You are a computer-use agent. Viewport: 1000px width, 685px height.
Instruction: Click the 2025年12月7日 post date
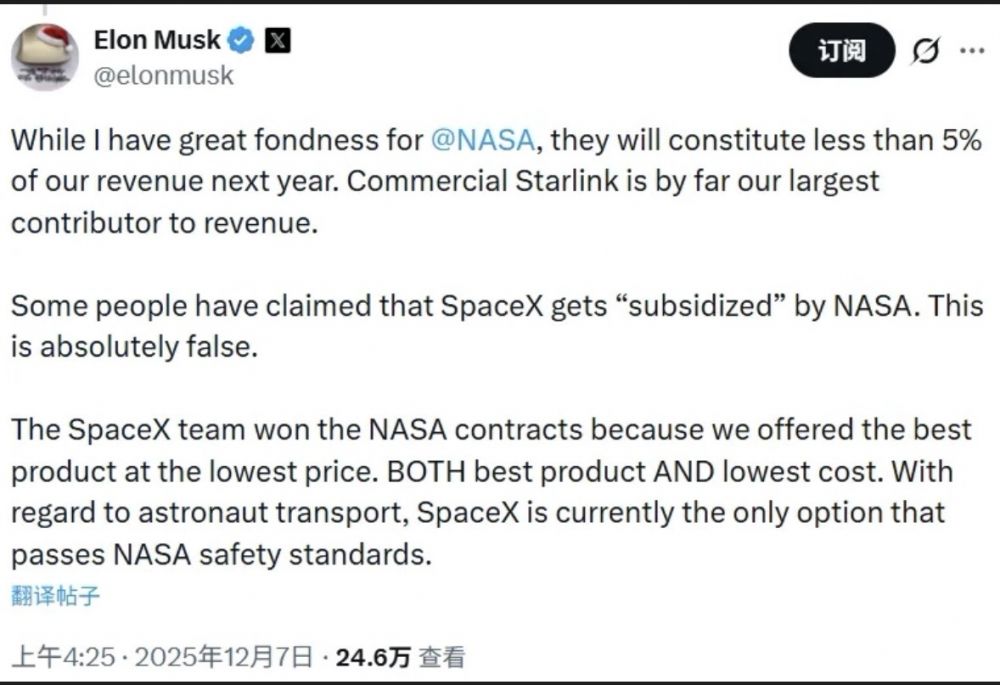226,657
